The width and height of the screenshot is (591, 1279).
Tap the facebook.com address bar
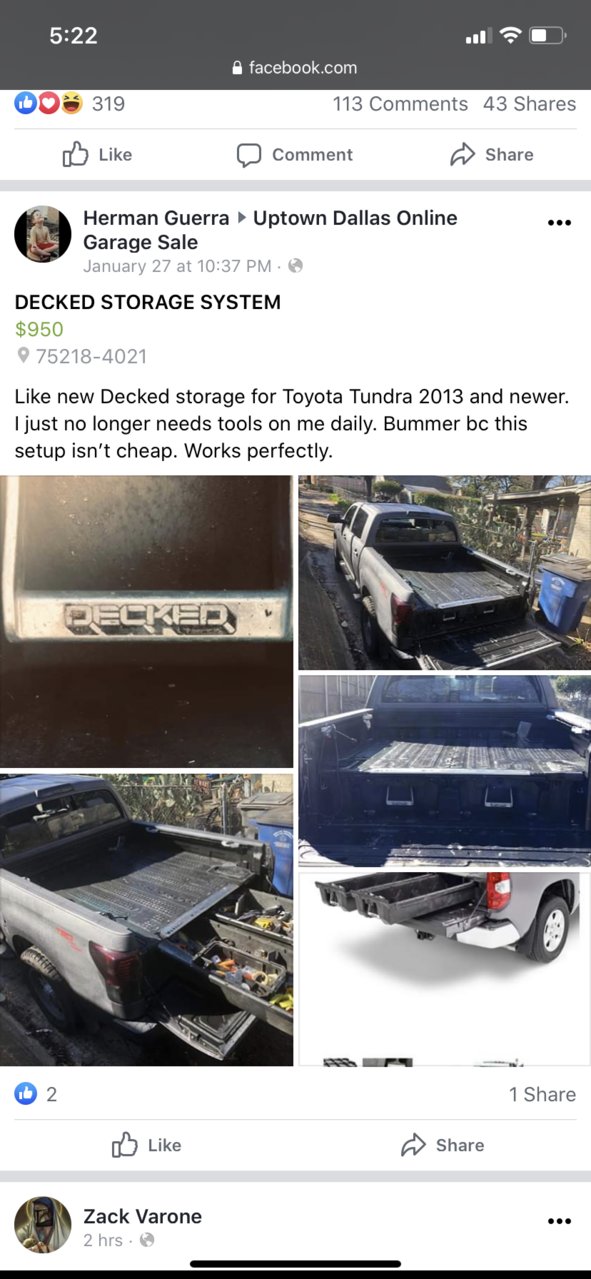pyautogui.click(x=295, y=68)
